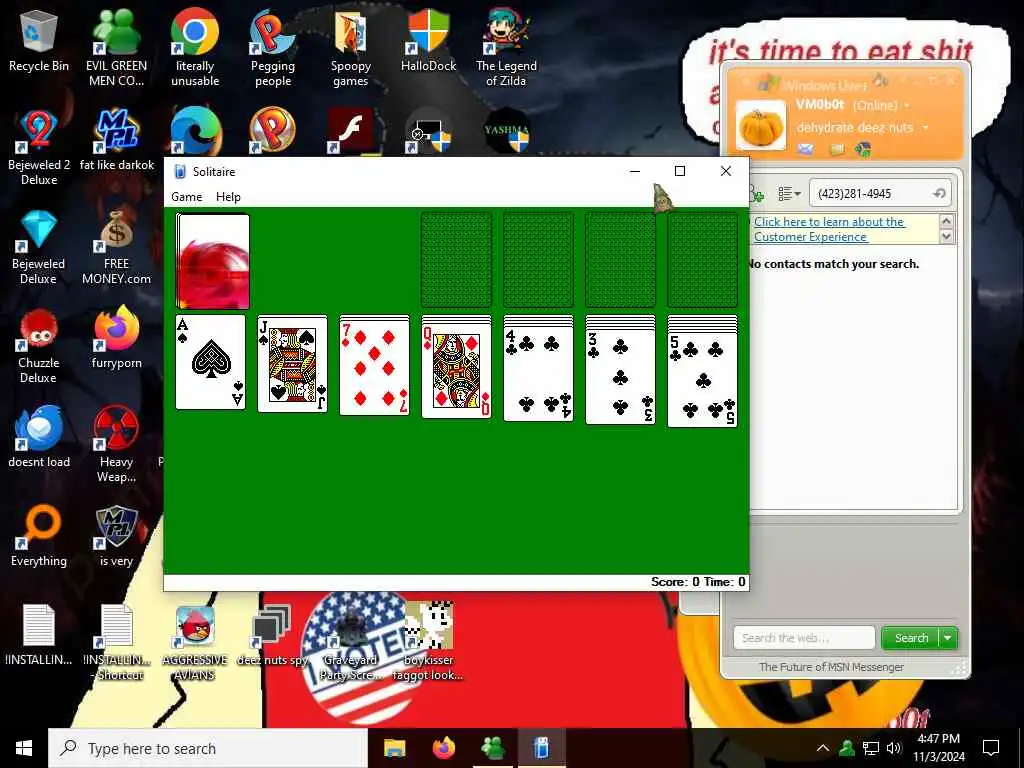Select the Chrome icon labeled literally unusable
Viewport: 1024px width, 768px height.
pyautogui.click(x=195, y=48)
